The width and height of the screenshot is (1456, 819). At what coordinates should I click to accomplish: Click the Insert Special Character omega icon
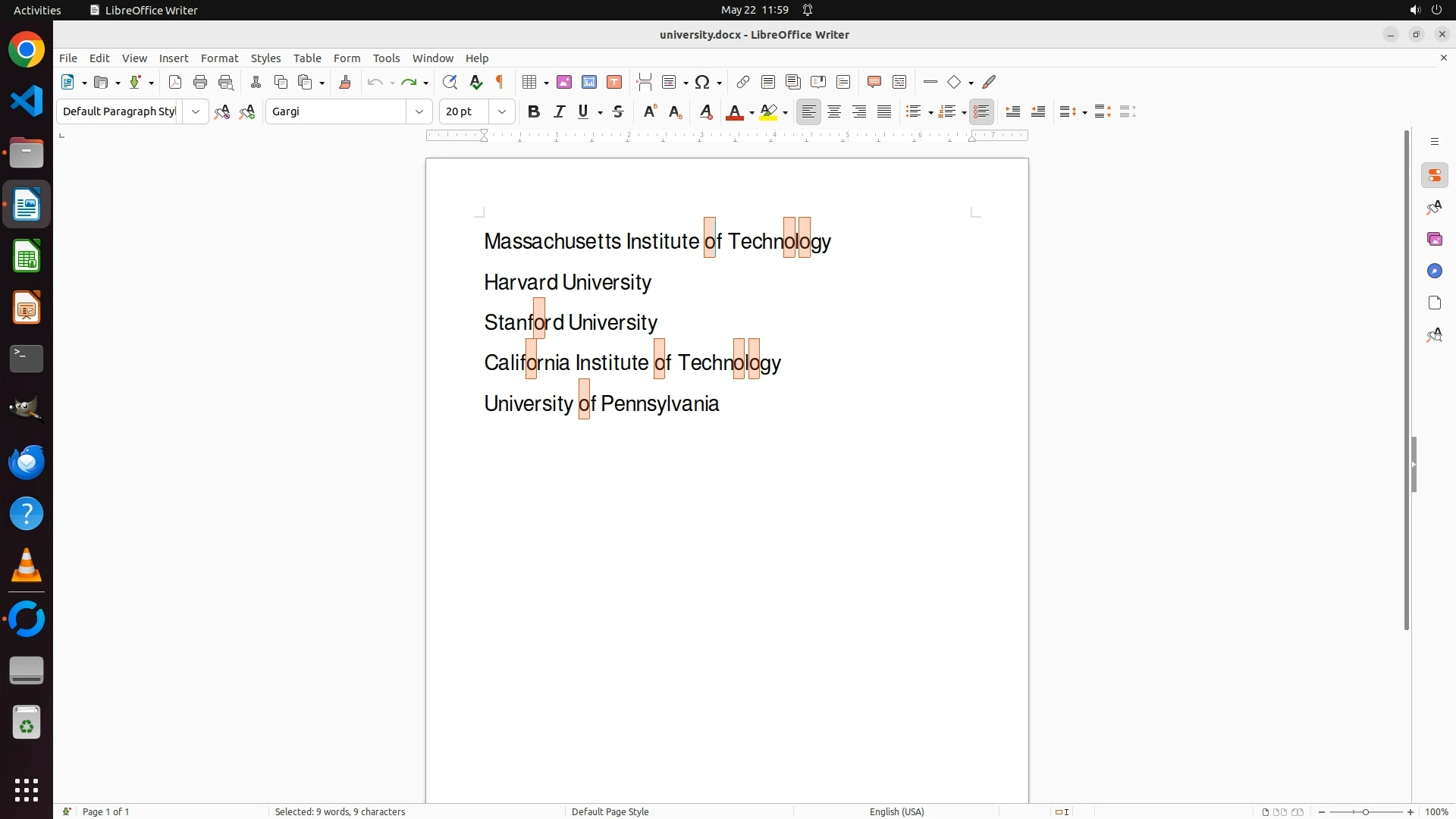pyautogui.click(x=702, y=82)
